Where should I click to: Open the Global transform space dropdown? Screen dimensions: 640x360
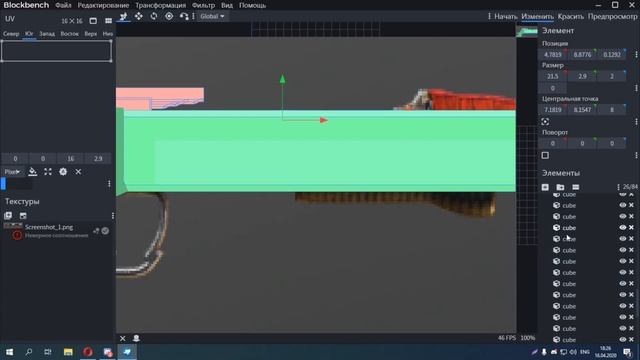coord(212,16)
